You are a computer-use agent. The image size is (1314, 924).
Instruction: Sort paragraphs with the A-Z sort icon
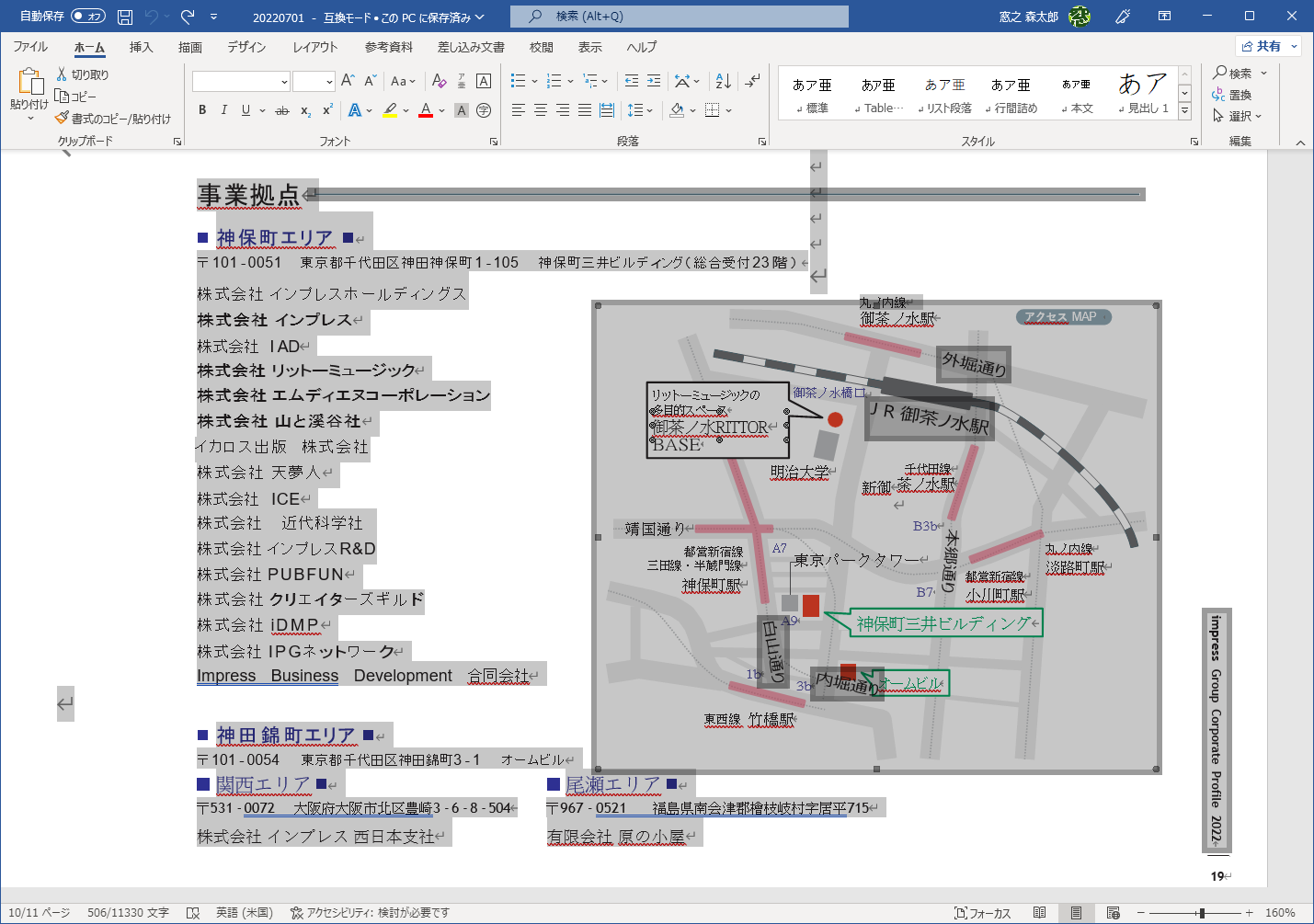pos(722,81)
